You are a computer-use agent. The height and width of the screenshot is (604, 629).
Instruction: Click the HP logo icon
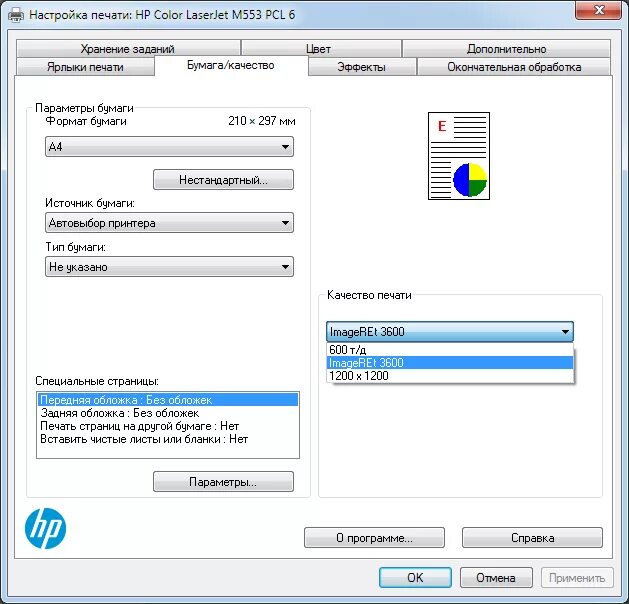(45, 528)
